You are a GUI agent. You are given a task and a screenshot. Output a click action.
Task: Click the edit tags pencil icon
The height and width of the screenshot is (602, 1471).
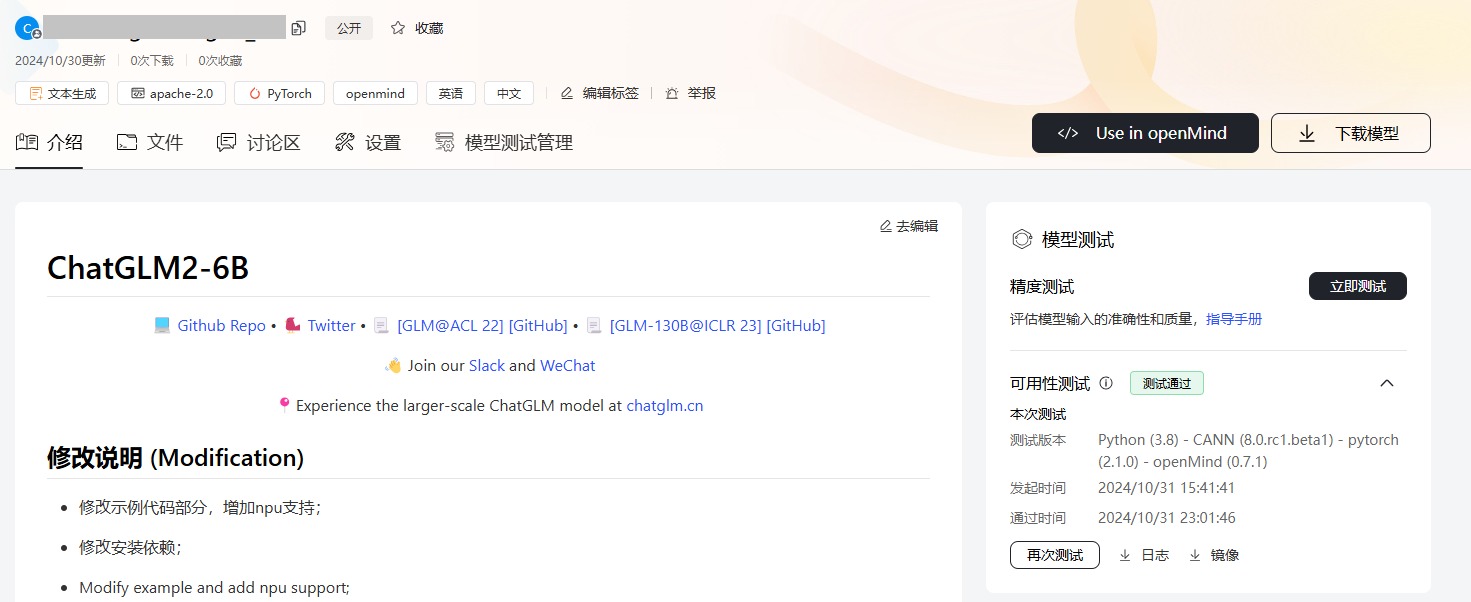coord(567,93)
